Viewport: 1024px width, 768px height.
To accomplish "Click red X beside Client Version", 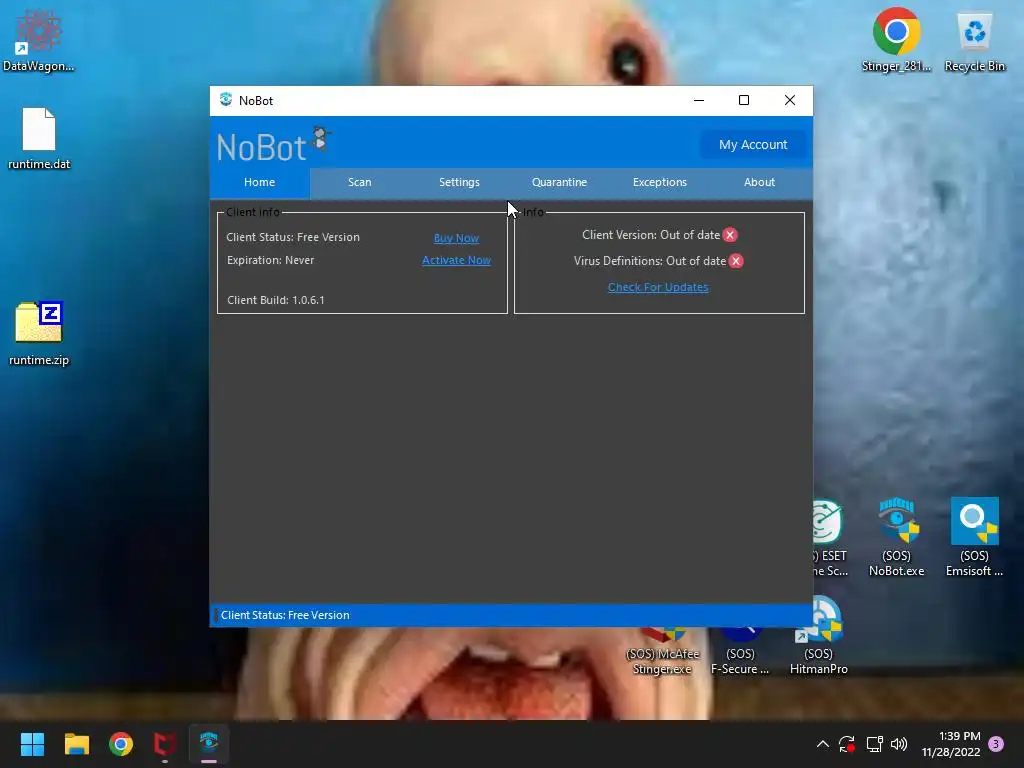I will coord(730,235).
